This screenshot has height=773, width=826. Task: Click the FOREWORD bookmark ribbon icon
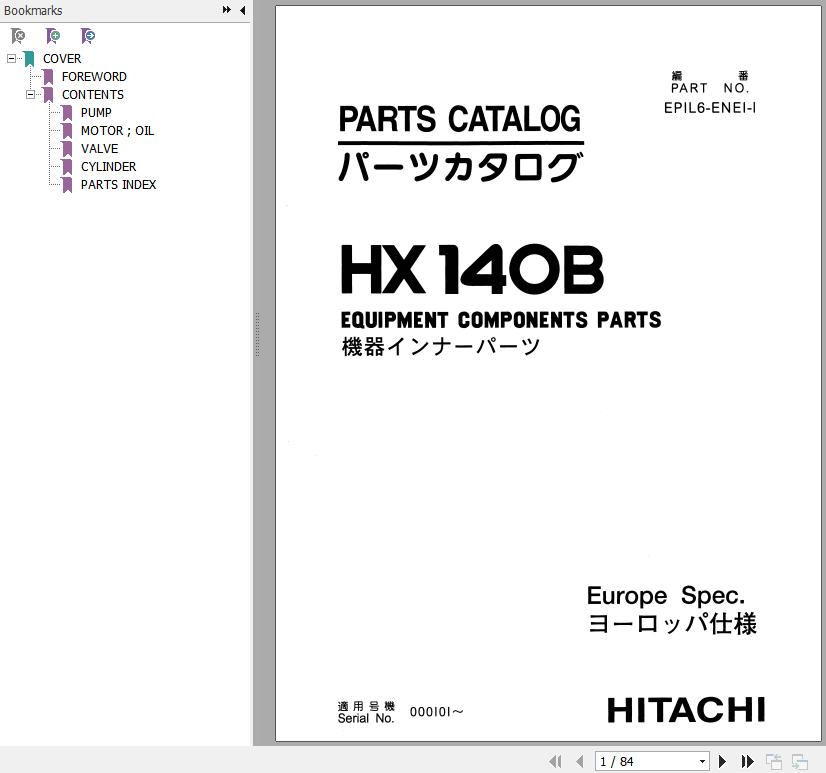pos(48,77)
